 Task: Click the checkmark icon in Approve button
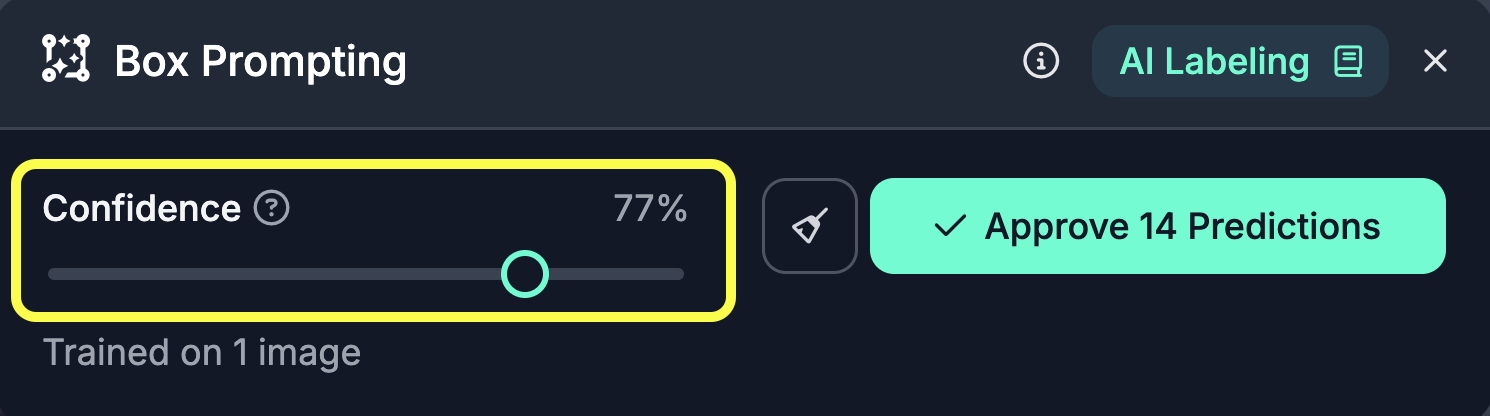click(x=948, y=226)
